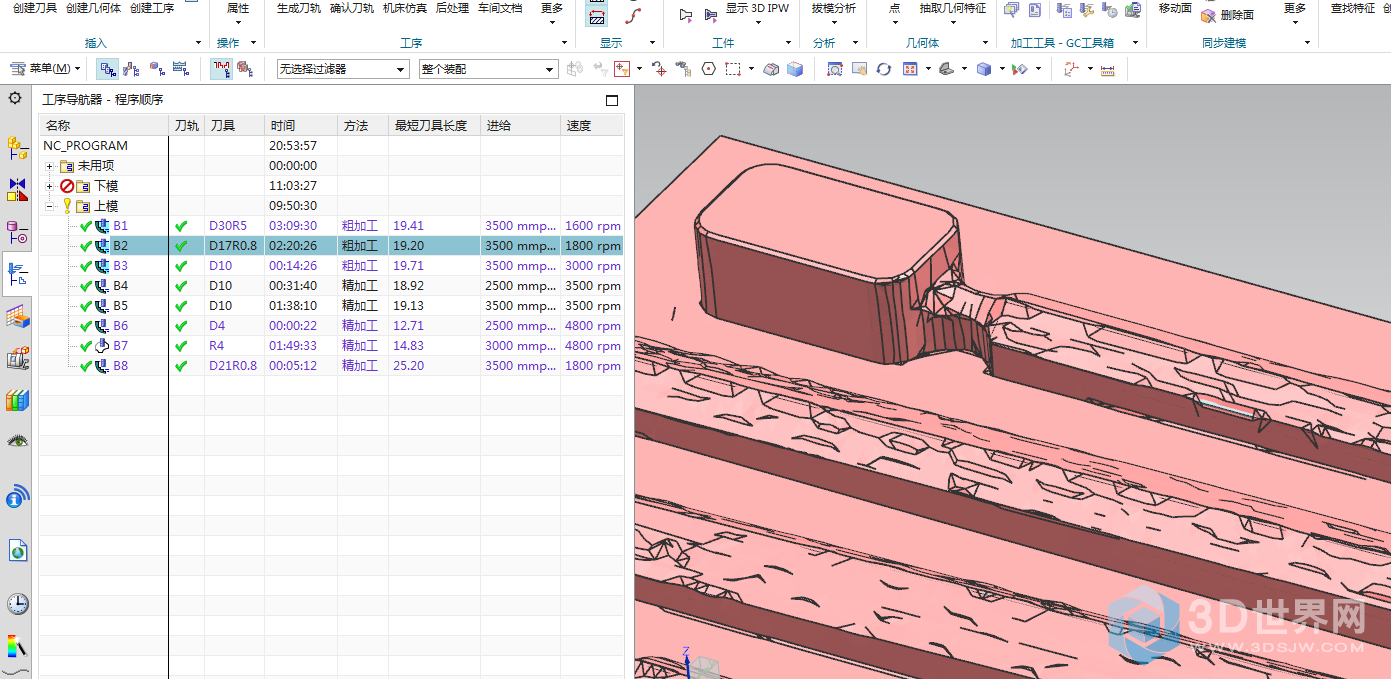
Task: Open the 无选择过滤器 filter dropdown
Action: [343, 69]
